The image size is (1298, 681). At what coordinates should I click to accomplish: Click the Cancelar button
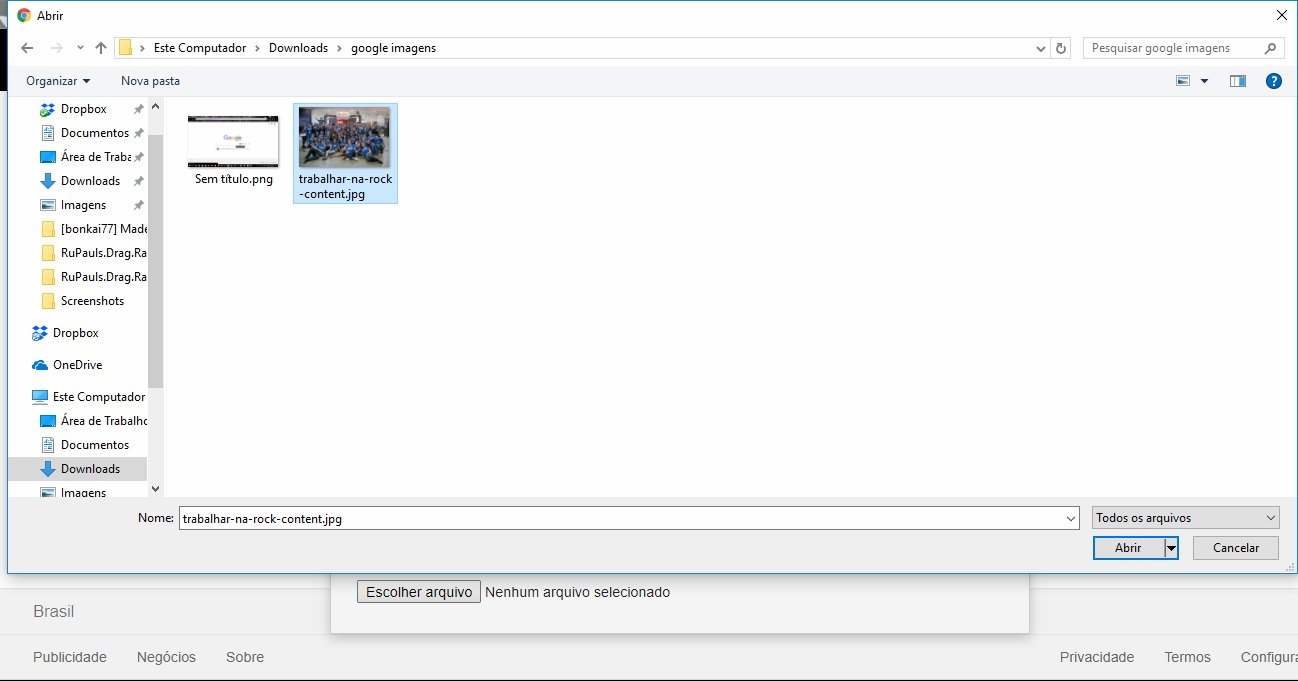tap(1235, 548)
